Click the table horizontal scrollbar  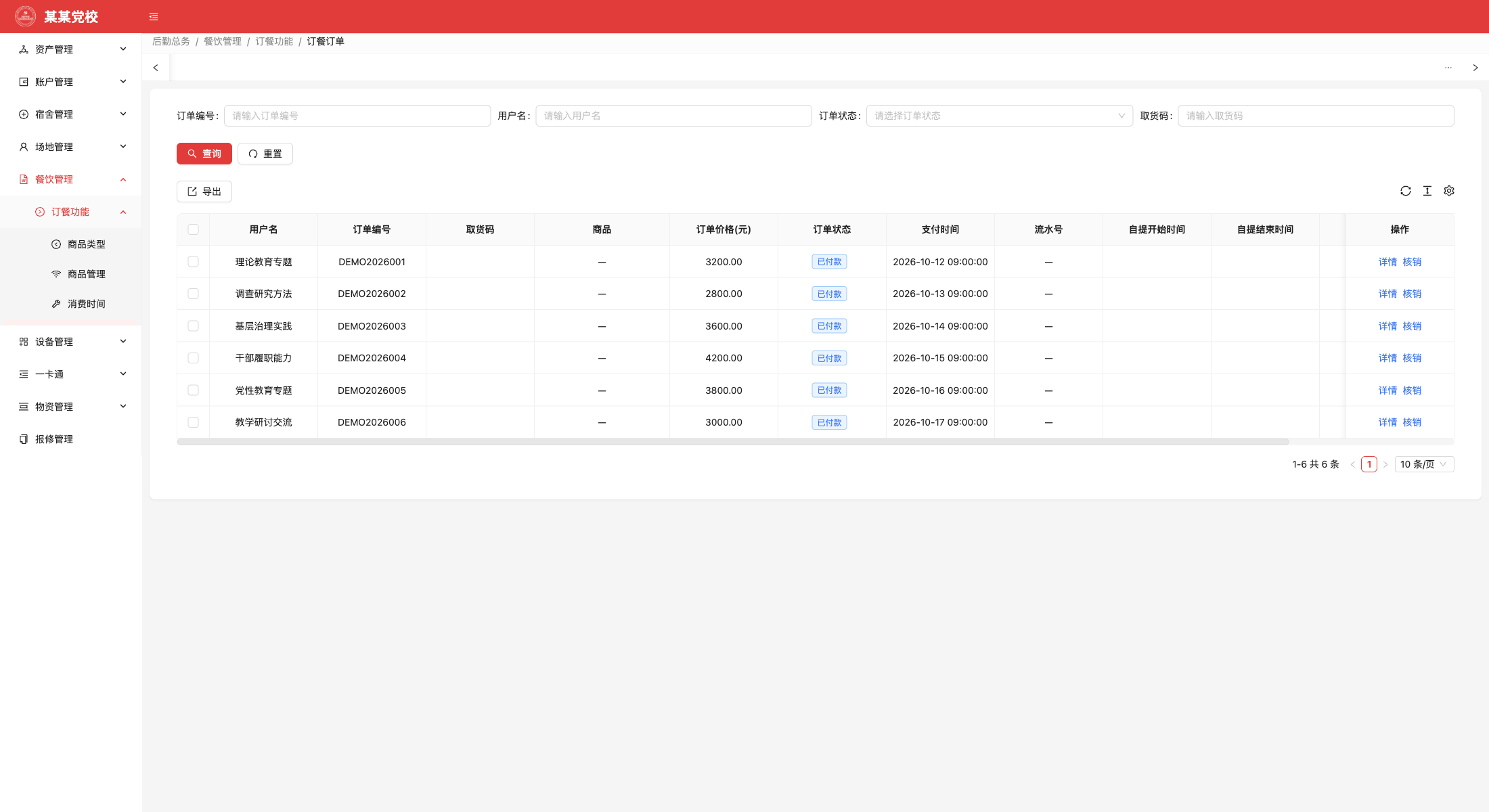pos(733,442)
